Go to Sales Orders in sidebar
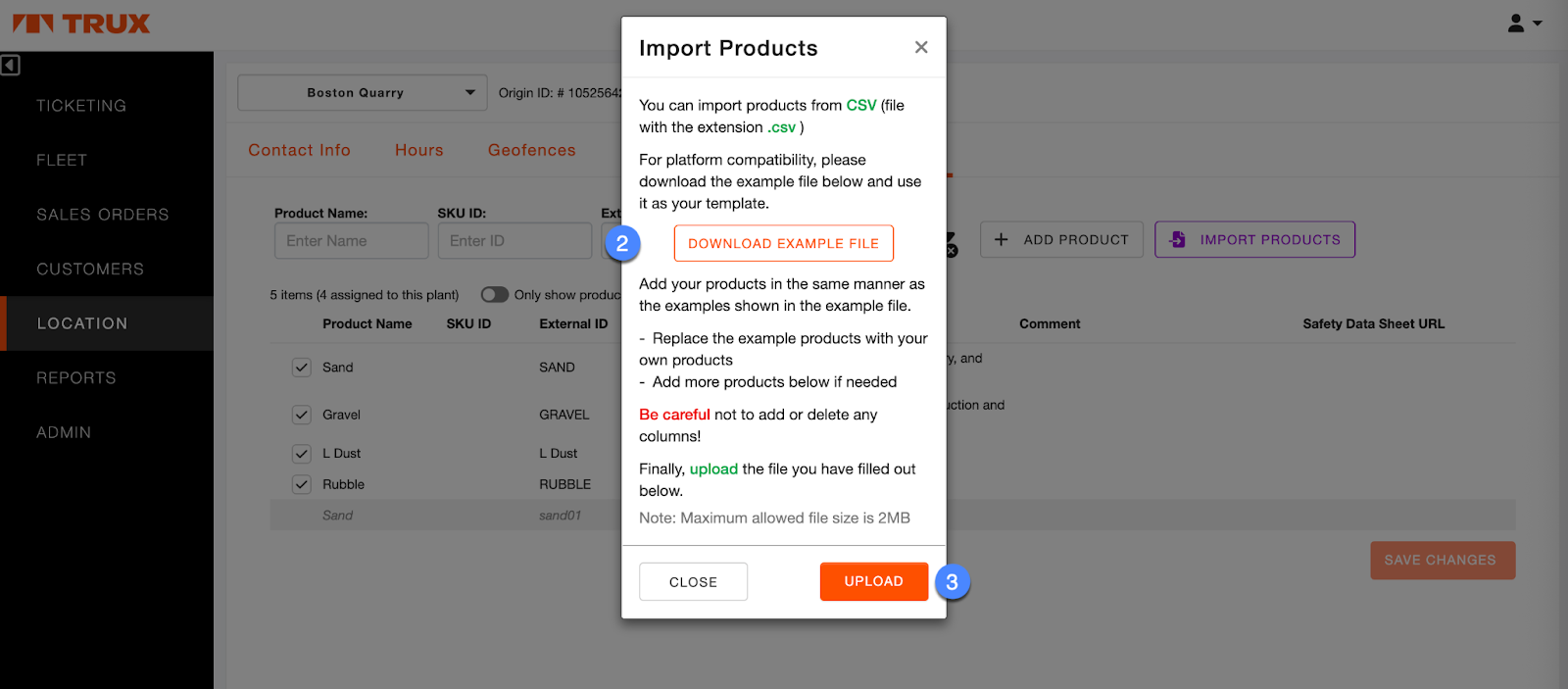1568x689 pixels. [103, 215]
